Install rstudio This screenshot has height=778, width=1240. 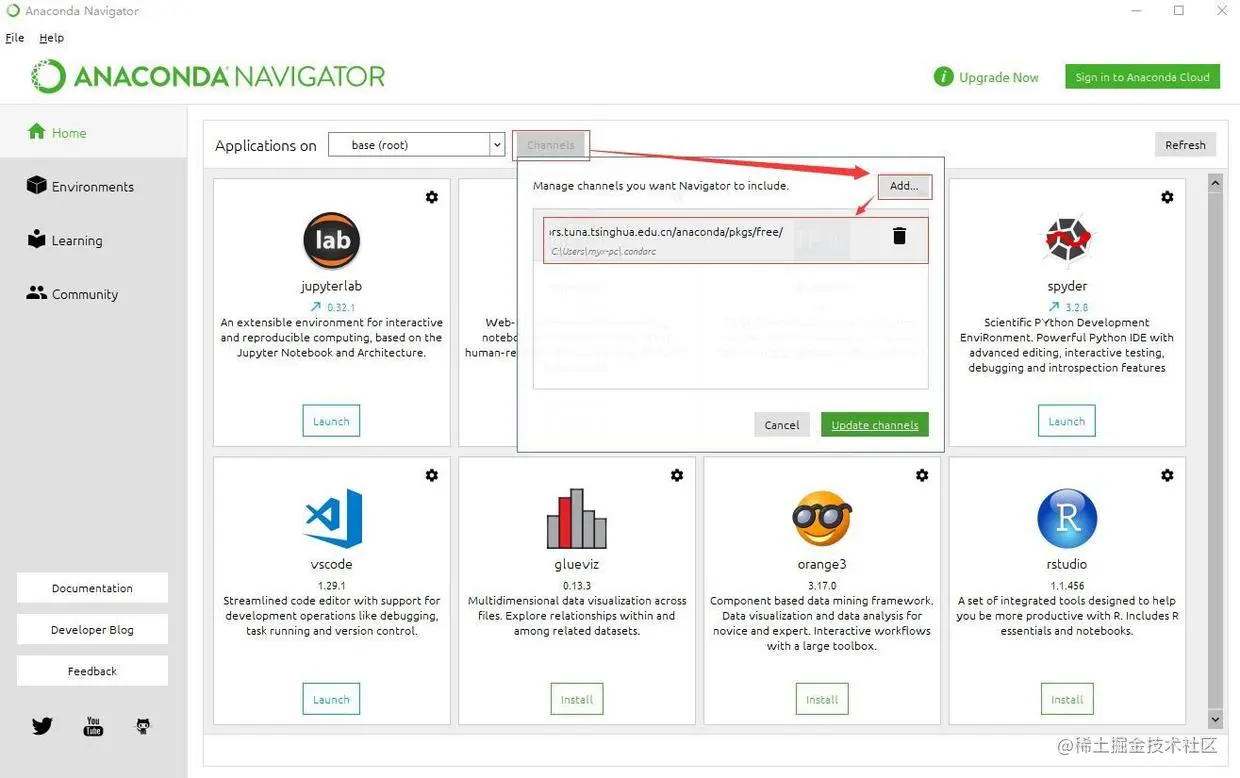(1067, 699)
